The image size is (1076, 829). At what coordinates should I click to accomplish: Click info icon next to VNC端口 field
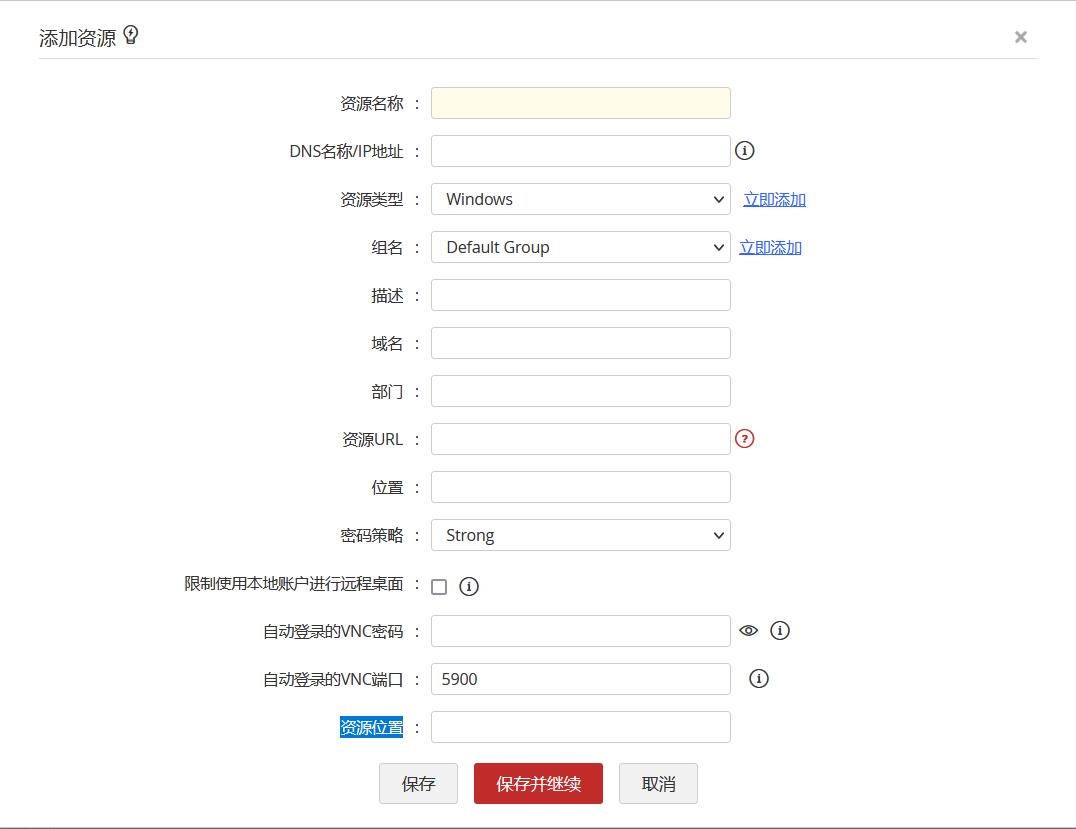point(759,679)
